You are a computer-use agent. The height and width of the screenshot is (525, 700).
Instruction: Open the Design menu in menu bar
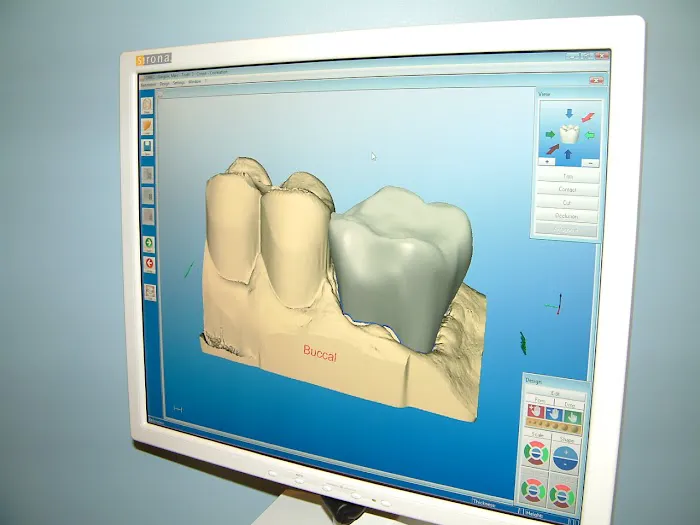point(165,83)
